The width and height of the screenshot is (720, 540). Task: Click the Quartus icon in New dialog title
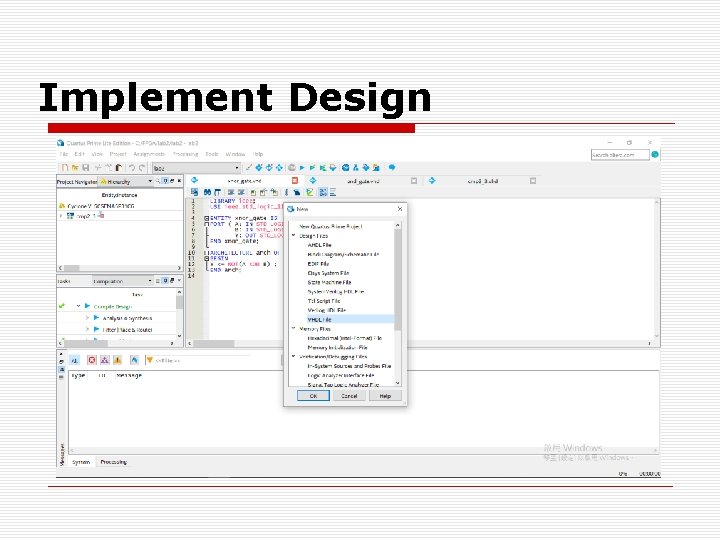point(290,209)
